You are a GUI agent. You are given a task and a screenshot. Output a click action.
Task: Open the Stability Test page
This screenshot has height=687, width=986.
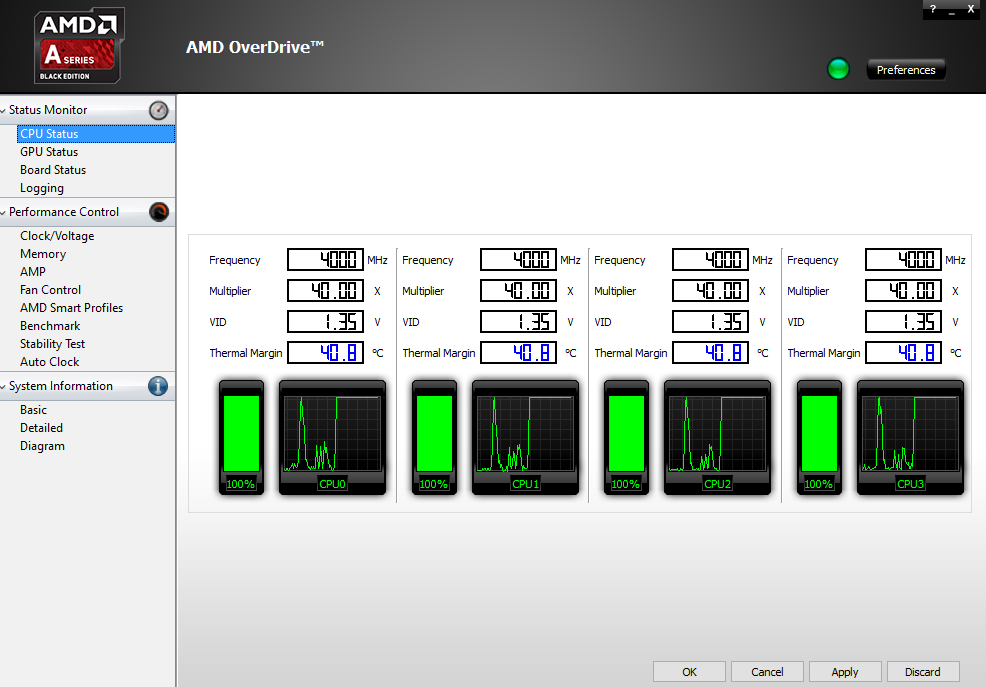point(53,344)
